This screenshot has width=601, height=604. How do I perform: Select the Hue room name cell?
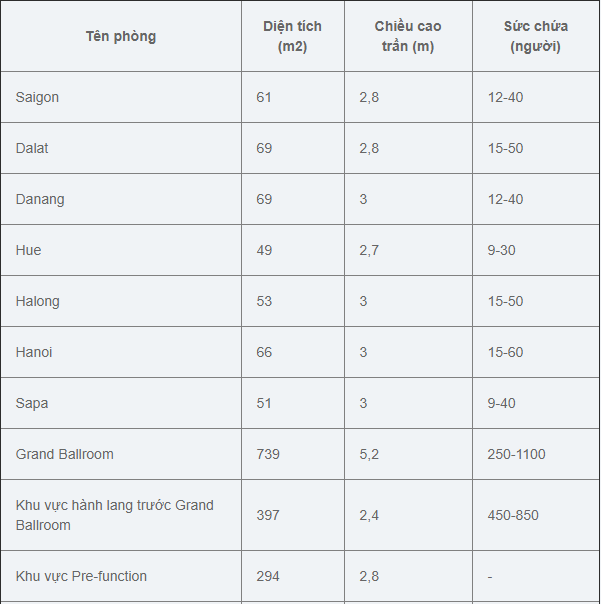(29, 250)
